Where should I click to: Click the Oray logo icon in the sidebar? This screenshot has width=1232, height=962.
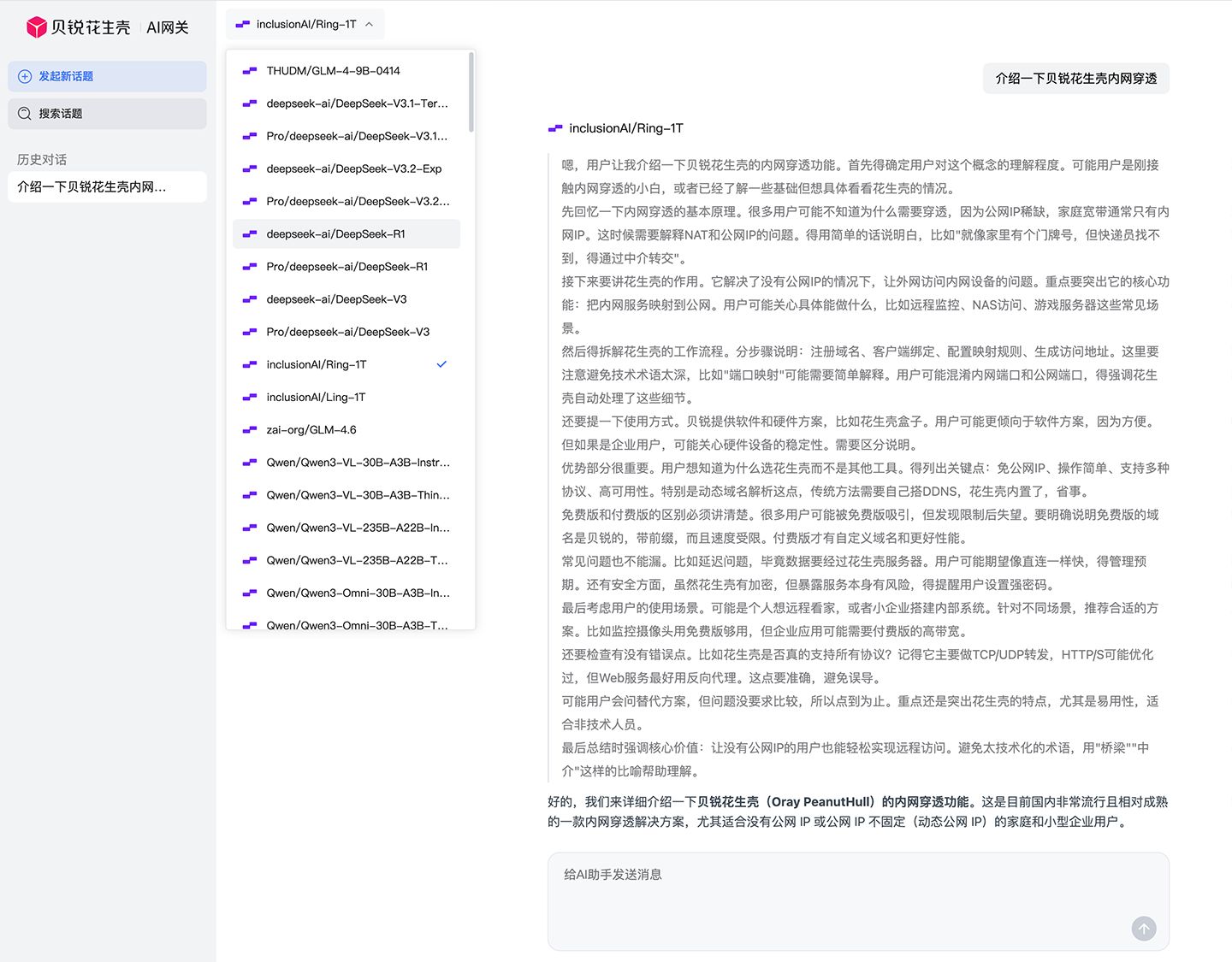click(x=36, y=27)
